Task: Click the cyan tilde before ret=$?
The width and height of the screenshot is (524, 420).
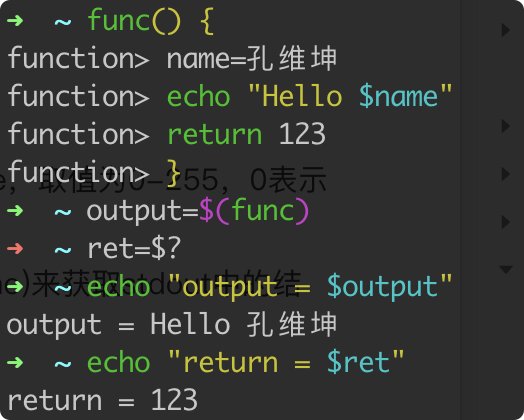Action: [63, 250]
